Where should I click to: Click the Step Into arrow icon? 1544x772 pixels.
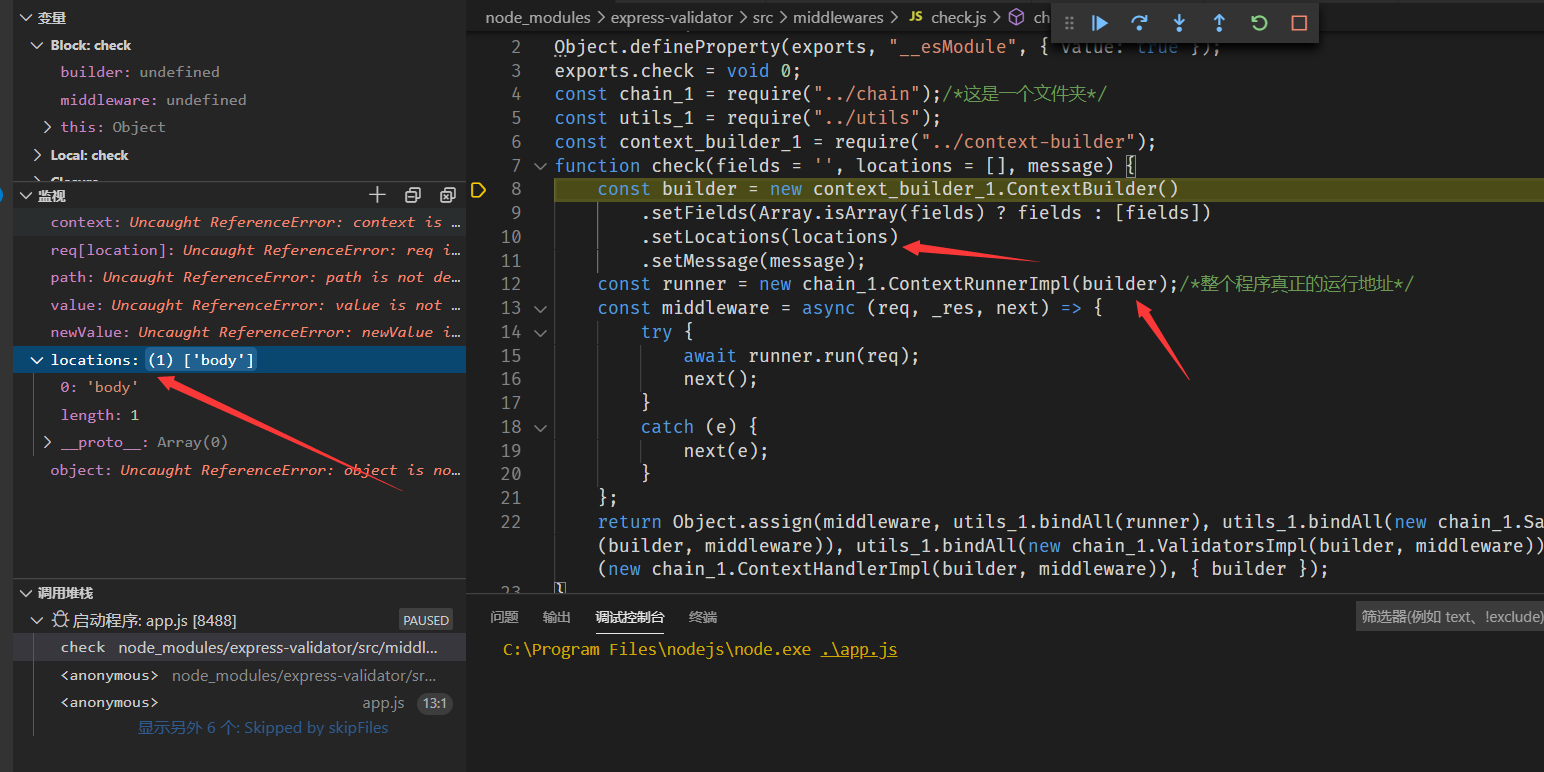[x=1179, y=23]
